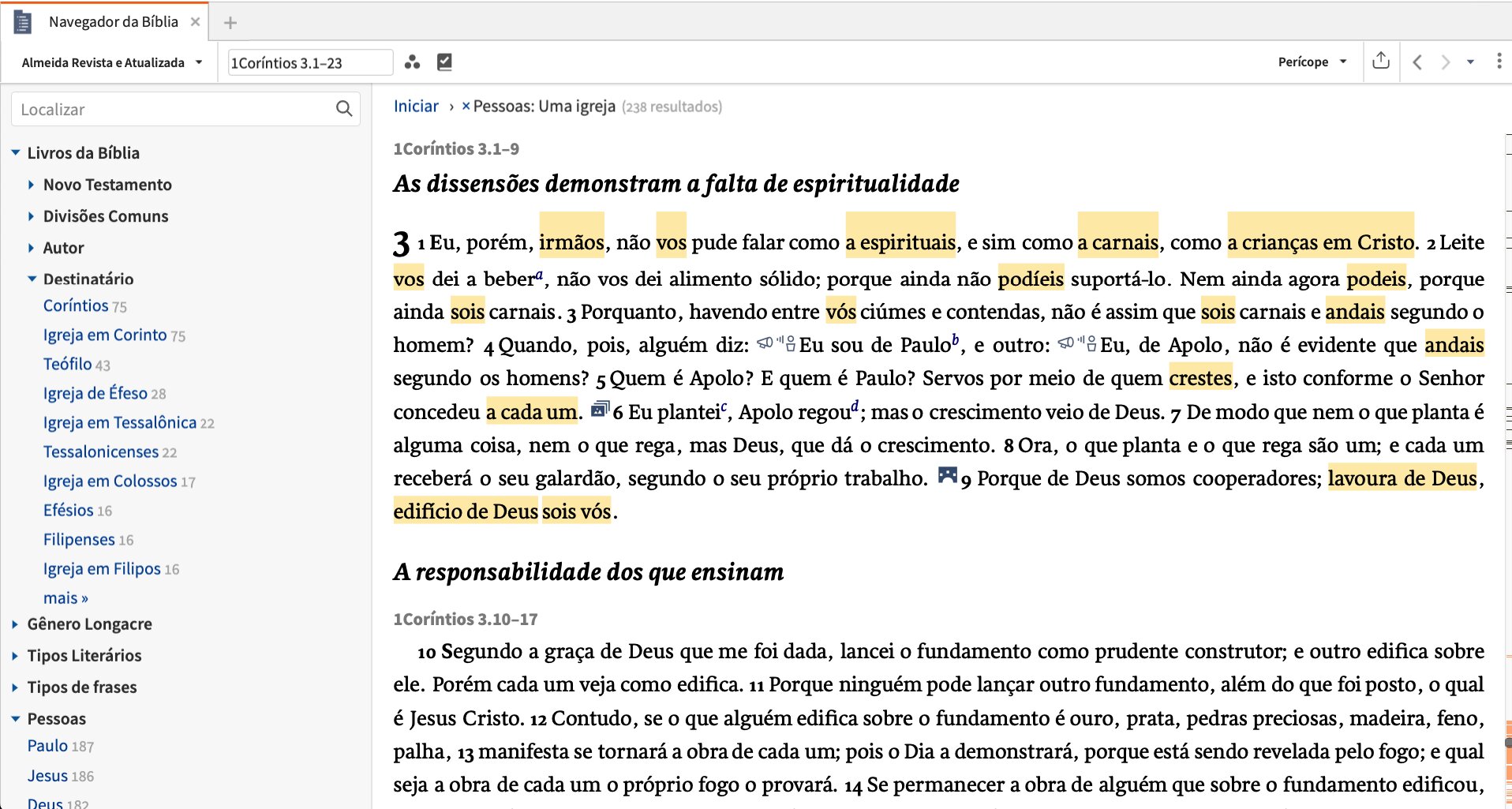Click highlighted phrase 'lavoura de Deus'
The width and height of the screenshot is (1512, 809).
[x=1402, y=478]
